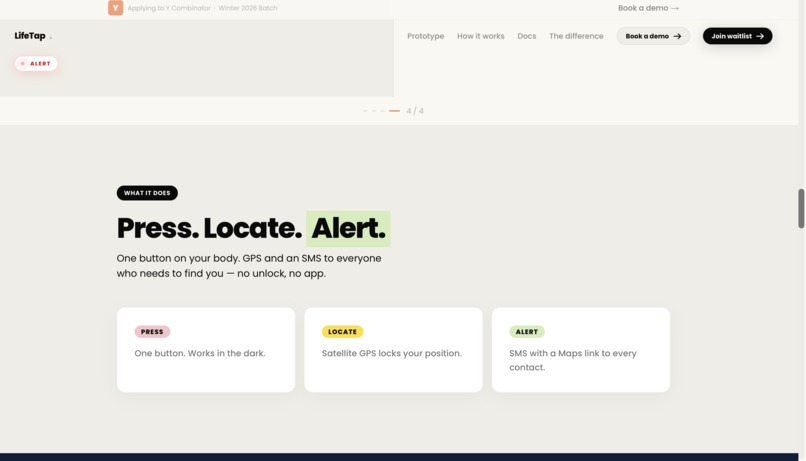
Task: Select the LOCATE card badge
Action: 342,331
